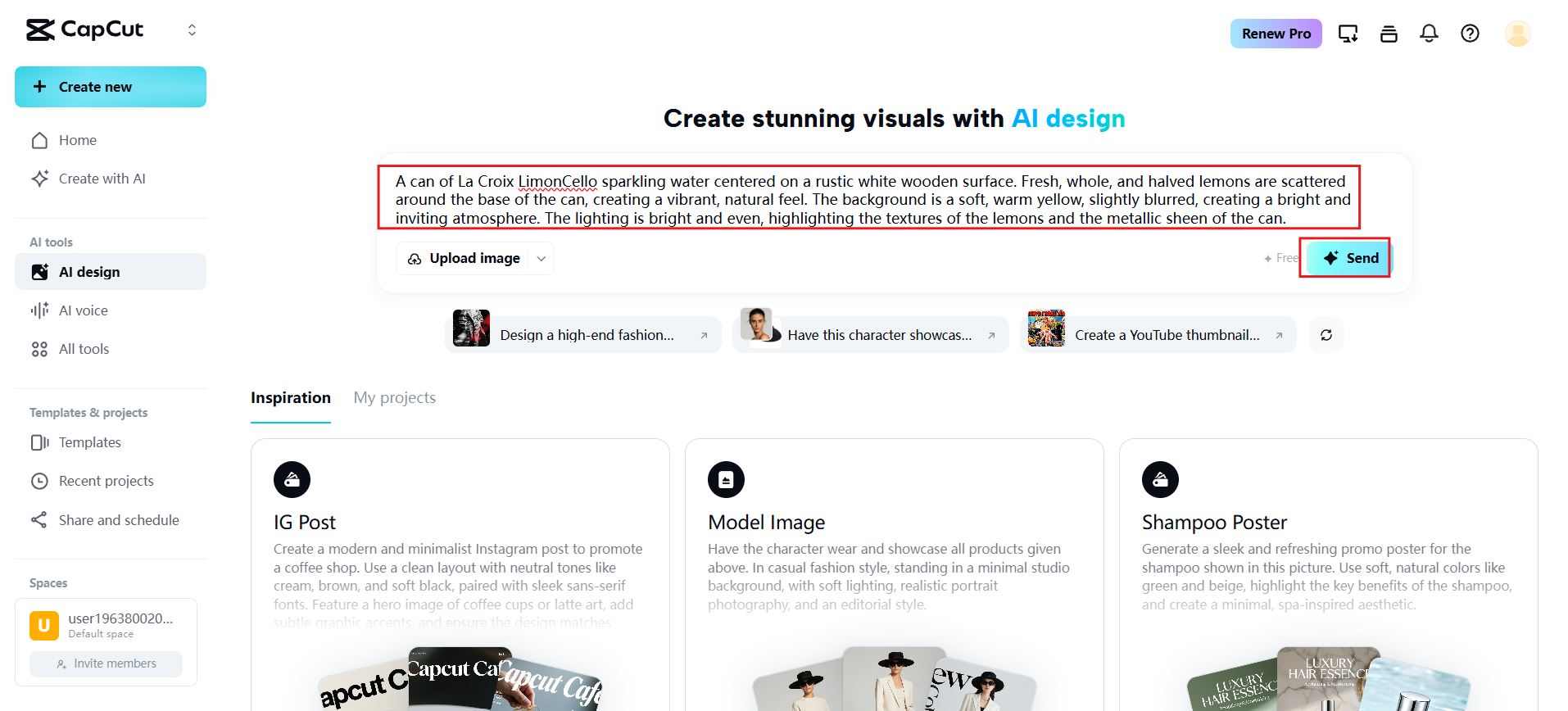Click the IG Post bag icon
This screenshot has width=1568, height=711.
pos(292,480)
